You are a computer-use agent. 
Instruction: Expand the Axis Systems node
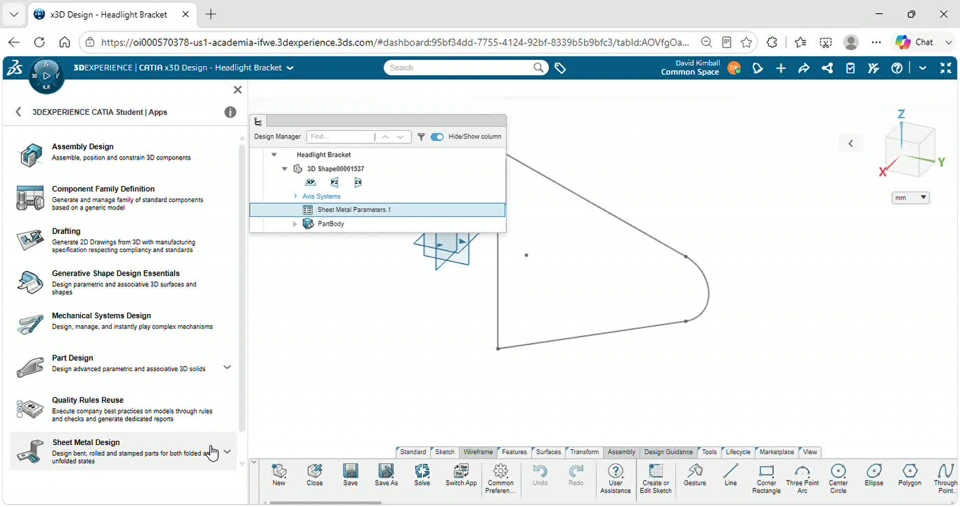pos(295,197)
